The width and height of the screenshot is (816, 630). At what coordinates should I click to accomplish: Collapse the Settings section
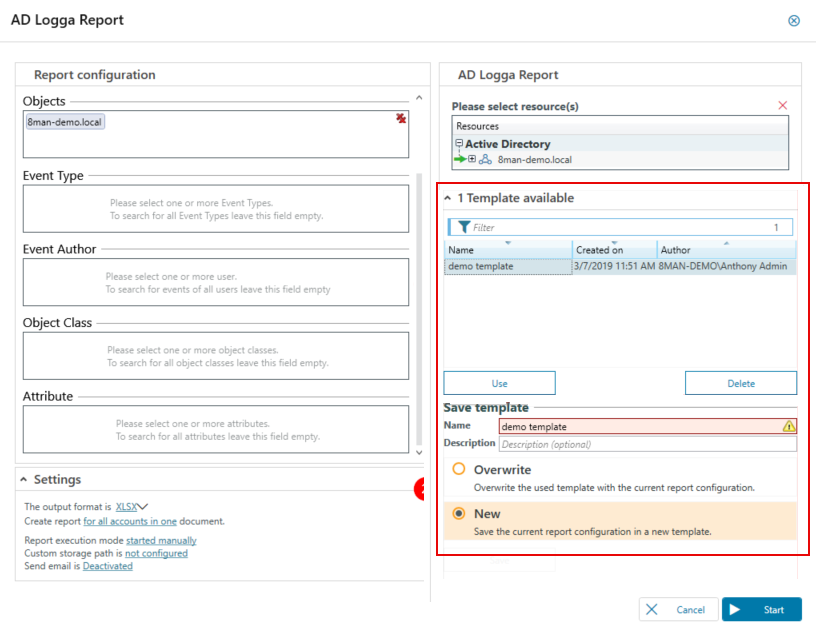(x=24, y=480)
